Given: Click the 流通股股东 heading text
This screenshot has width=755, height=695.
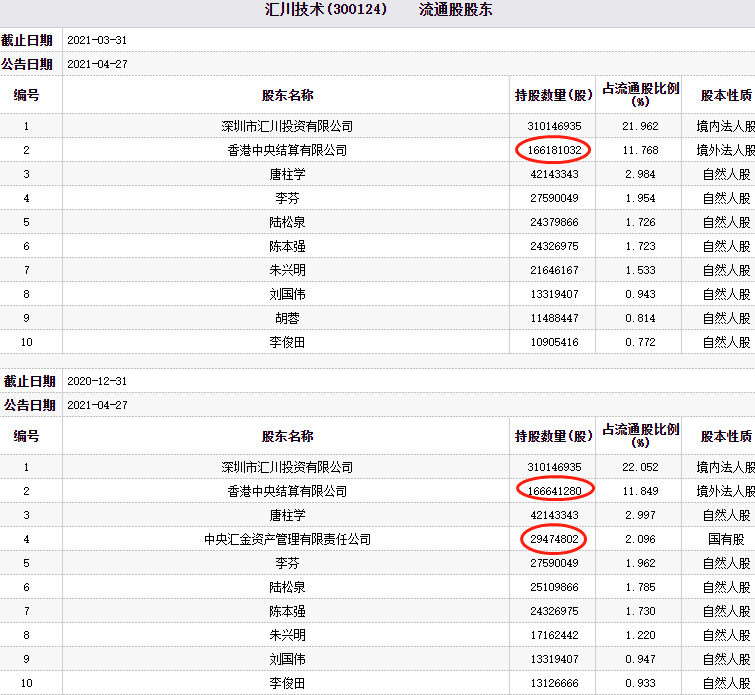Looking at the screenshot, I should coord(456,9).
